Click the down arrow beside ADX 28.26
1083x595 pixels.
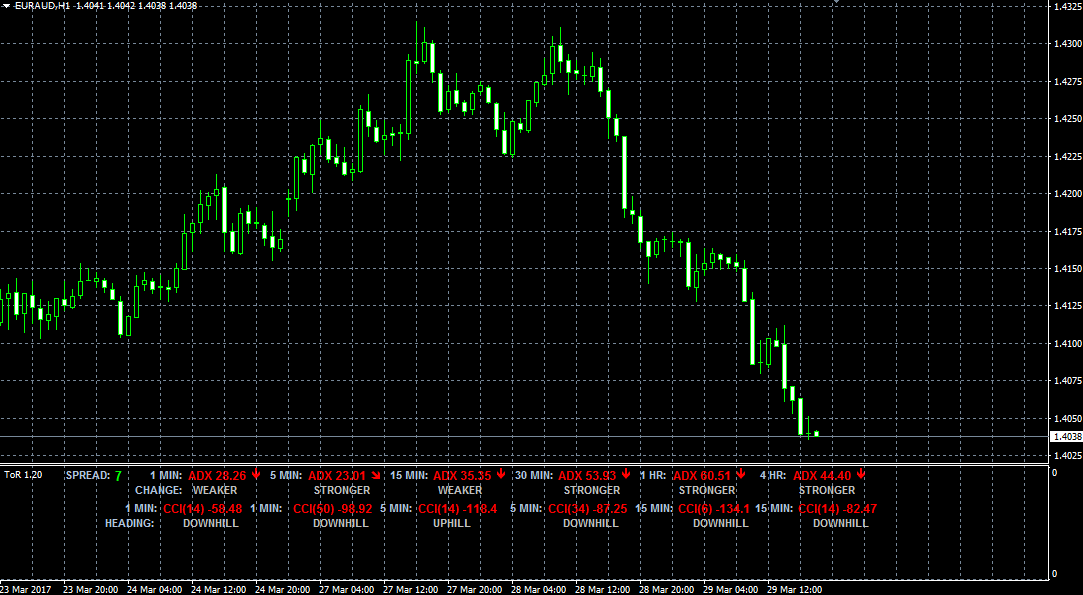[x=256, y=474]
